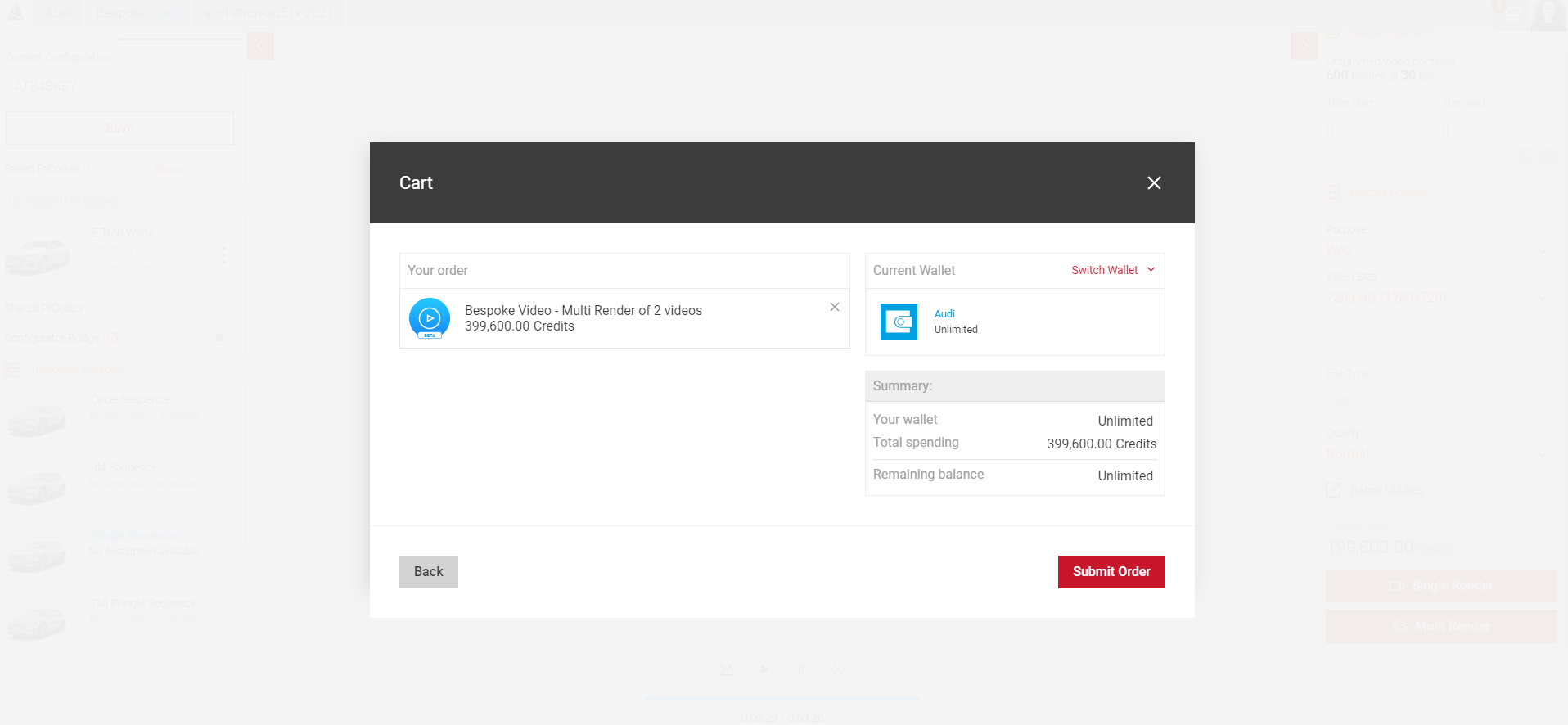Click the Search PrCodes field

[x=119, y=201]
